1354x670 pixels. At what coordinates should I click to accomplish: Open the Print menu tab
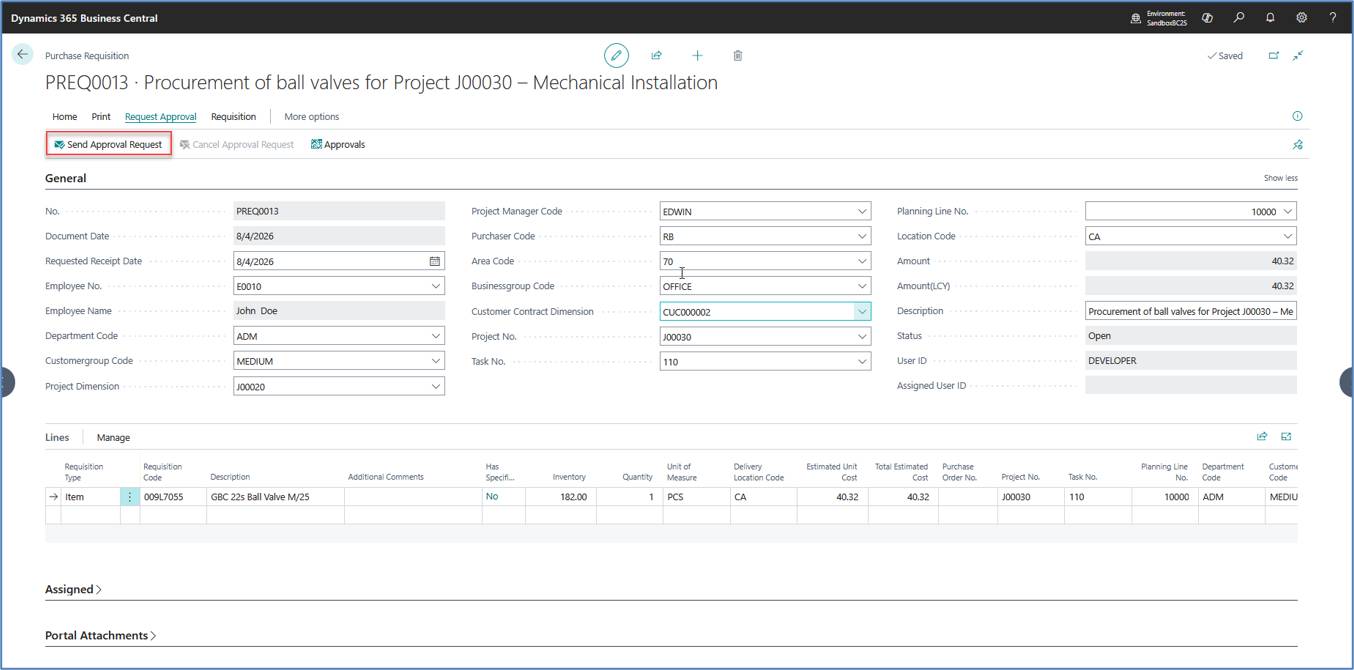(x=101, y=116)
